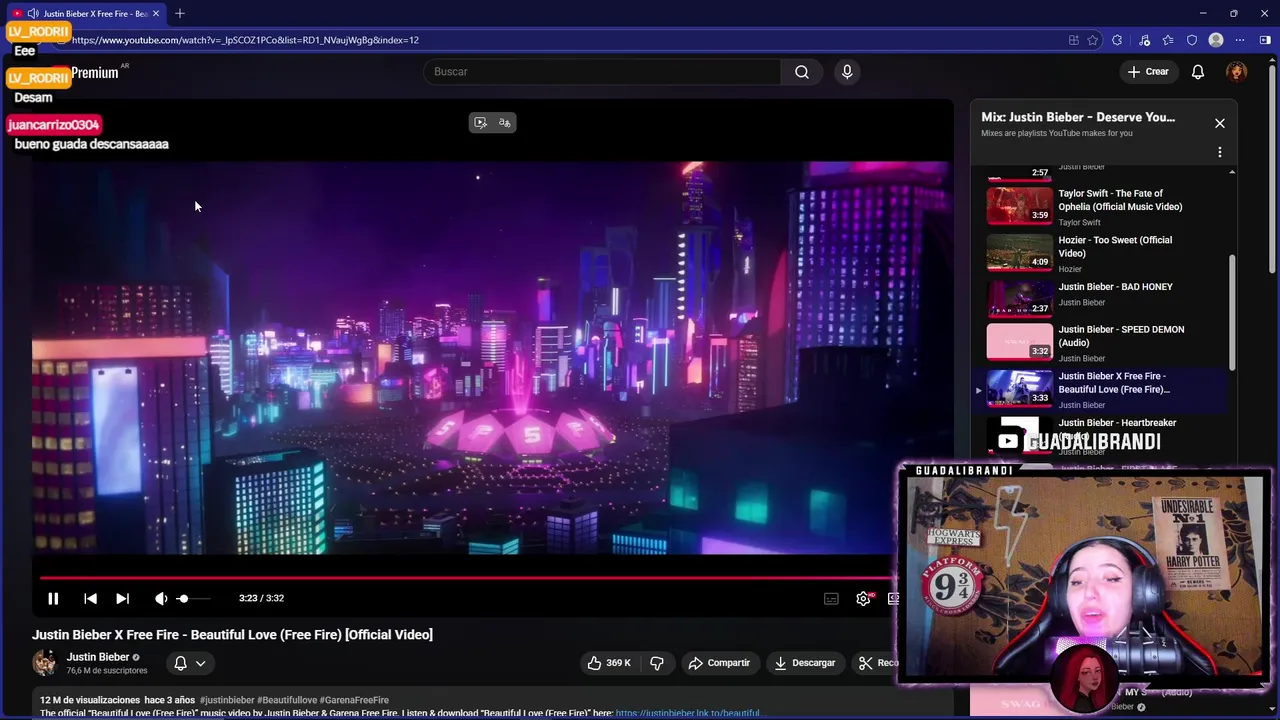Click the video title text Beautiful Love
Viewport: 1280px width, 720px height.
(232, 635)
